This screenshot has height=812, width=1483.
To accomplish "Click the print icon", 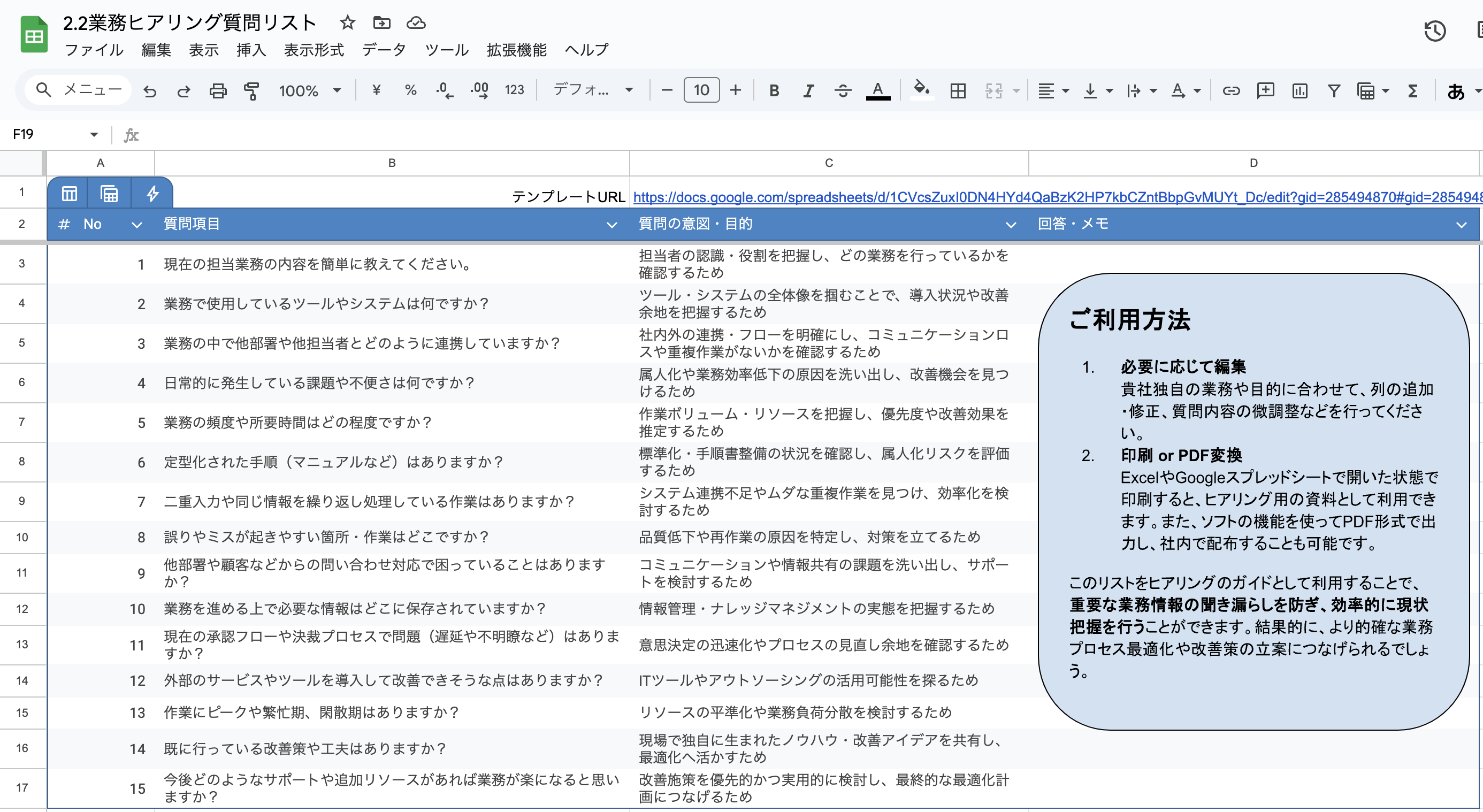I will [x=218, y=91].
